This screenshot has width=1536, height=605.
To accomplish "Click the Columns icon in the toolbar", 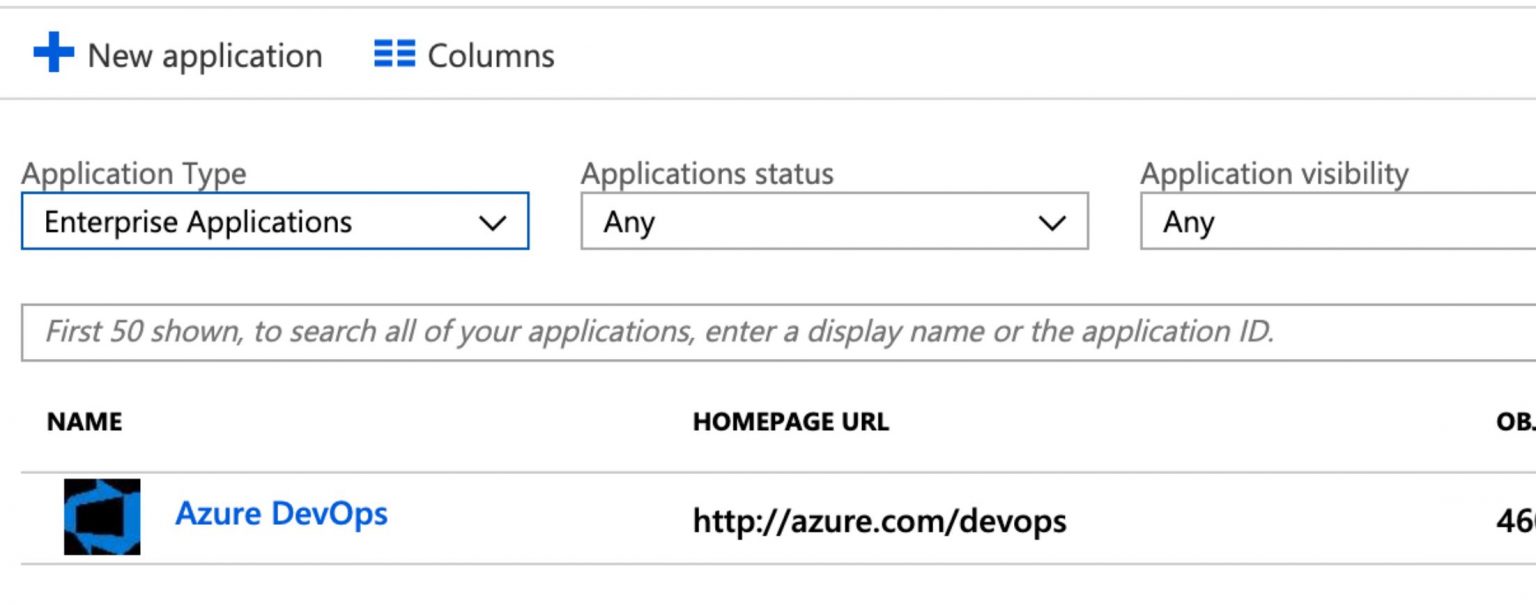I will coord(394,54).
